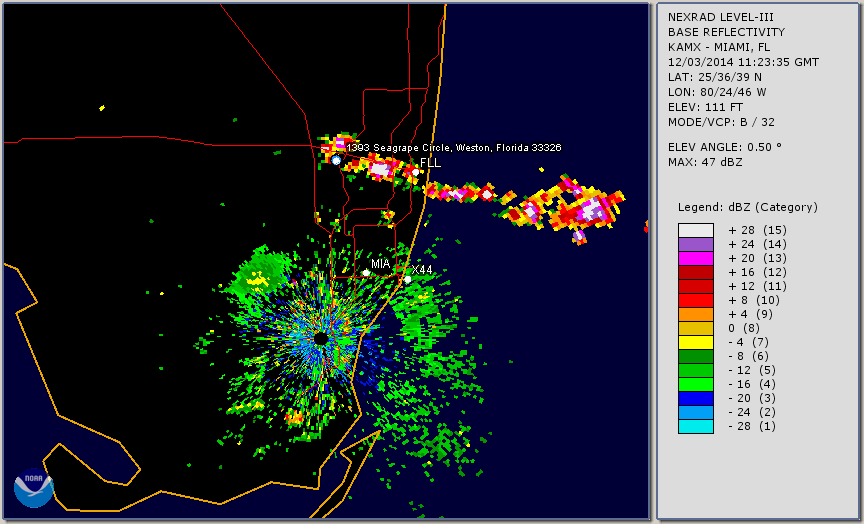Select the -12 (5) green swatch
The width and height of the screenshot is (864, 524).
pyautogui.click(x=696, y=370)
